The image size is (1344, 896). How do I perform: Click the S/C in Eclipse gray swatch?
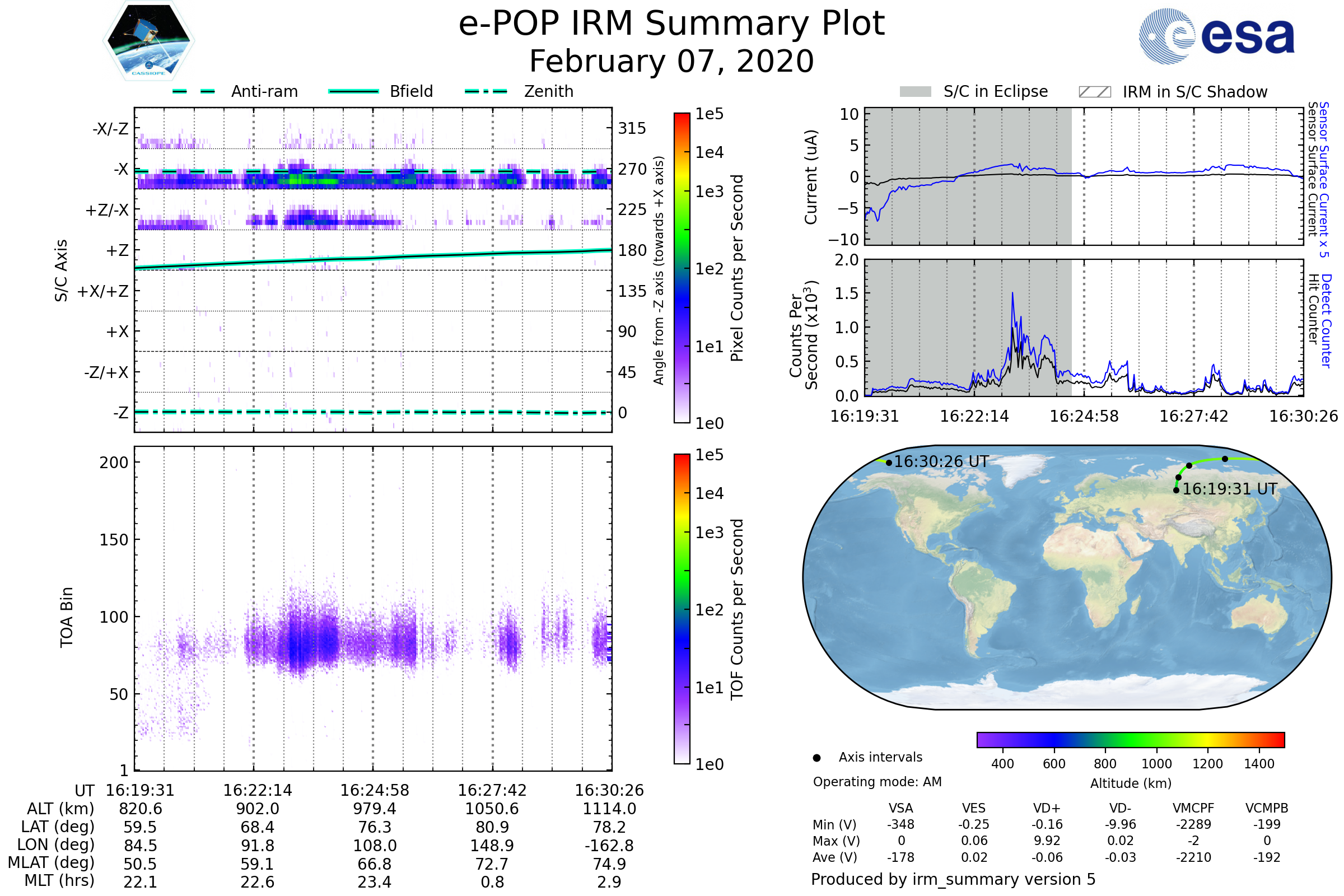pyautogui.click(x=915, y=92)
